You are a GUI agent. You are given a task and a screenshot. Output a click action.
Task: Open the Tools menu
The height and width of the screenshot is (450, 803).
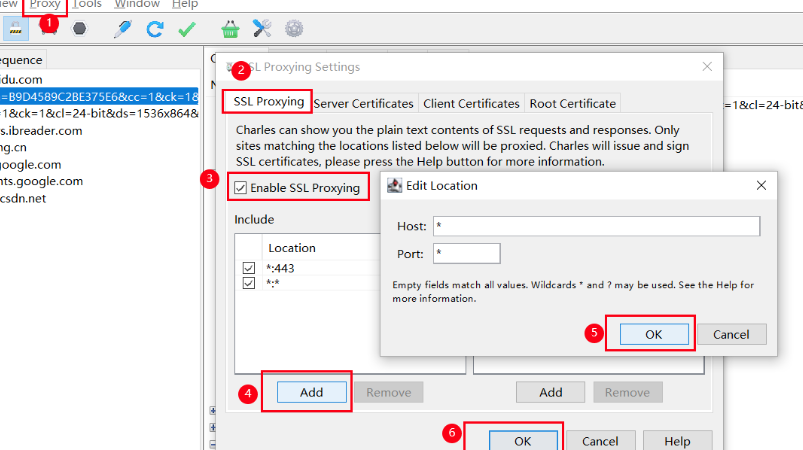(87, 4)
